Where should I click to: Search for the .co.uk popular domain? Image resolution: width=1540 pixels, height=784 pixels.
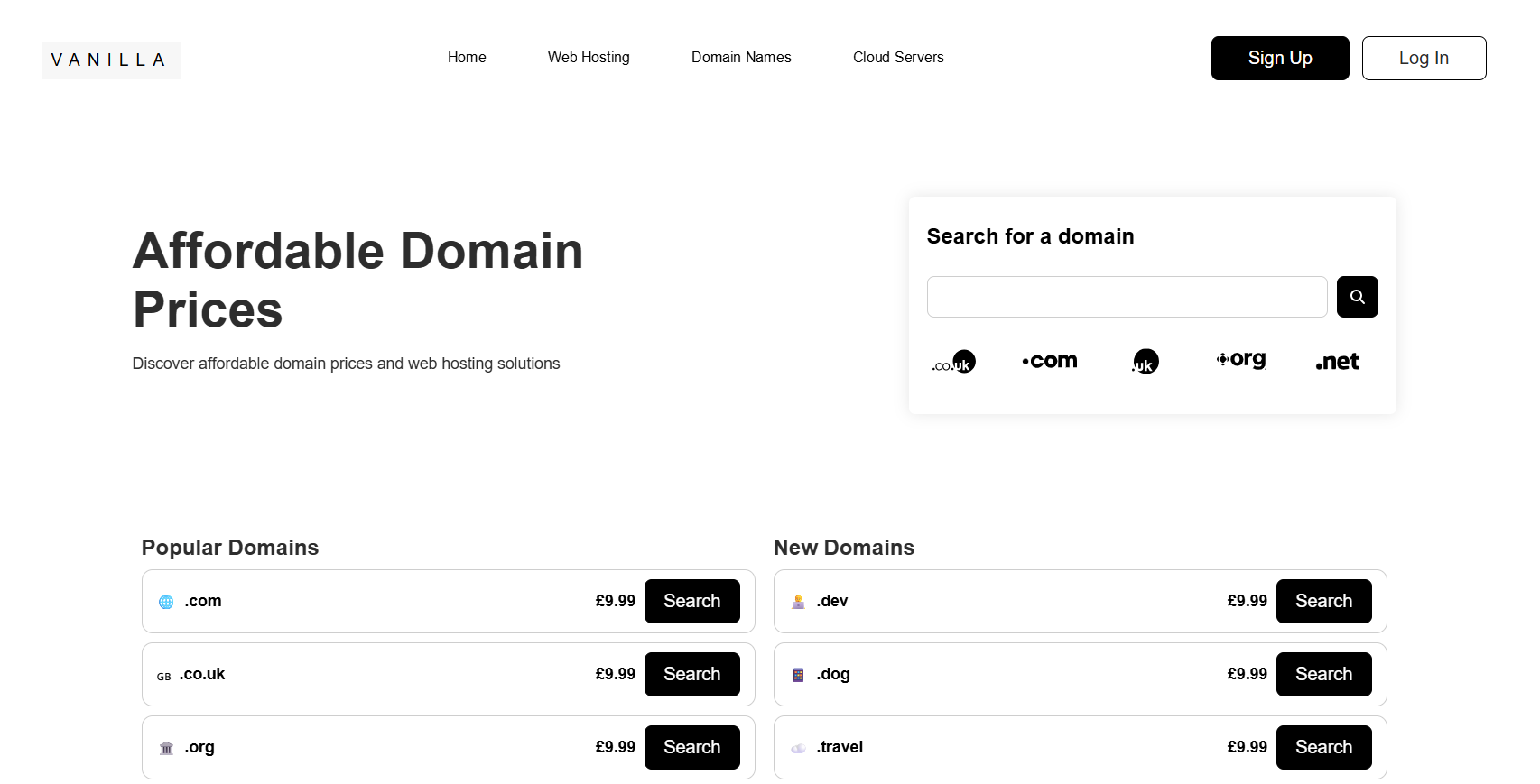[x=691, y=675]
